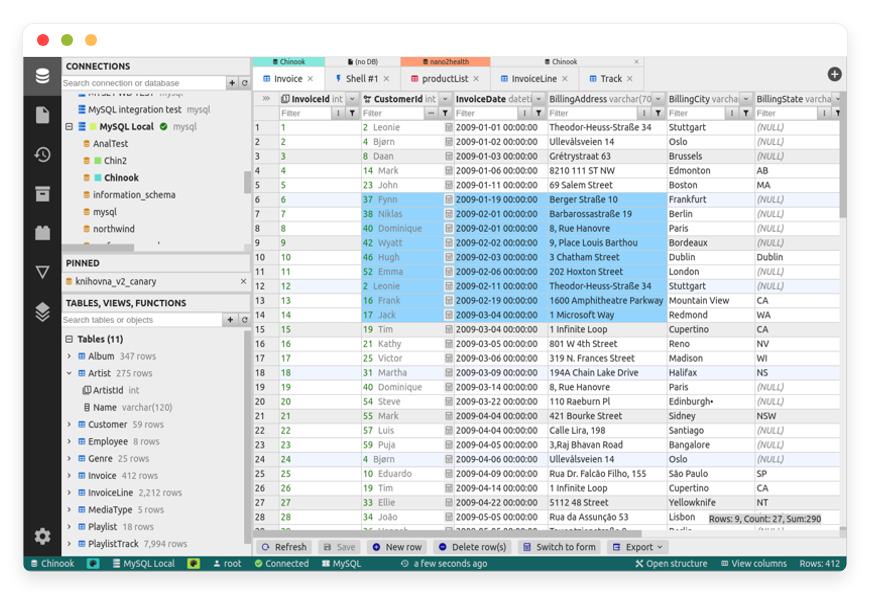Click Switch to form button
The height and width of the screenshot is (595, 870).
pos(559,547)
